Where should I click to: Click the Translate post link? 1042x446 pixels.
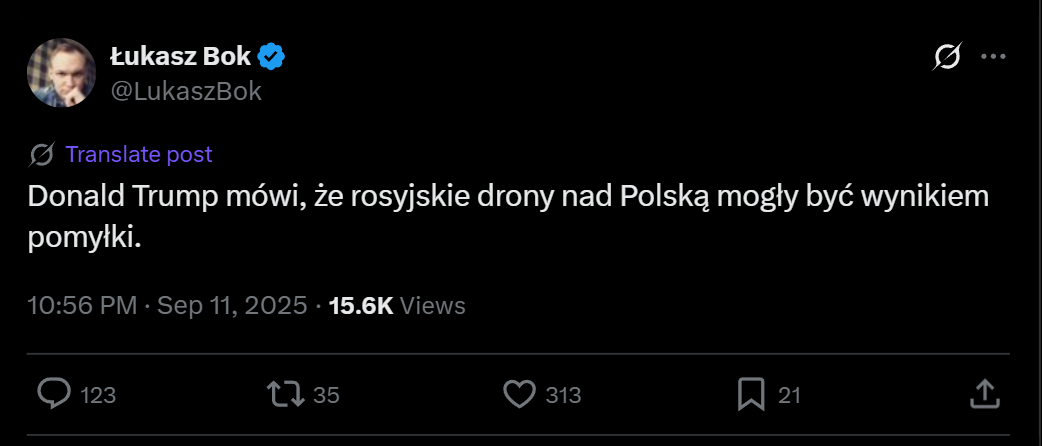point(139,154)
